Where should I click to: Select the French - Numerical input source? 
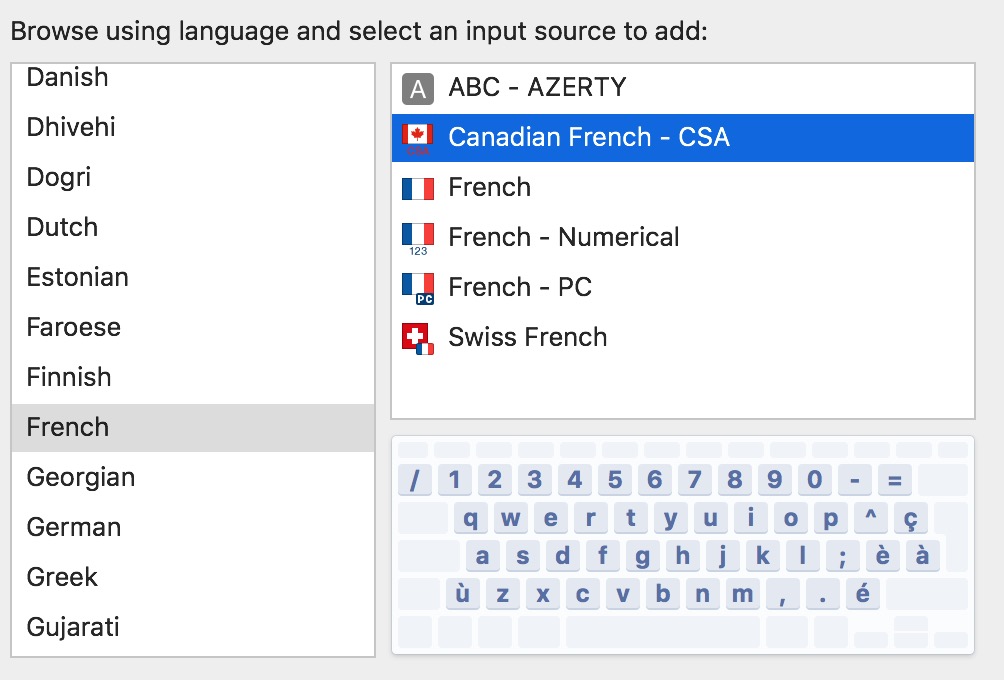click(x=563, y=237)
